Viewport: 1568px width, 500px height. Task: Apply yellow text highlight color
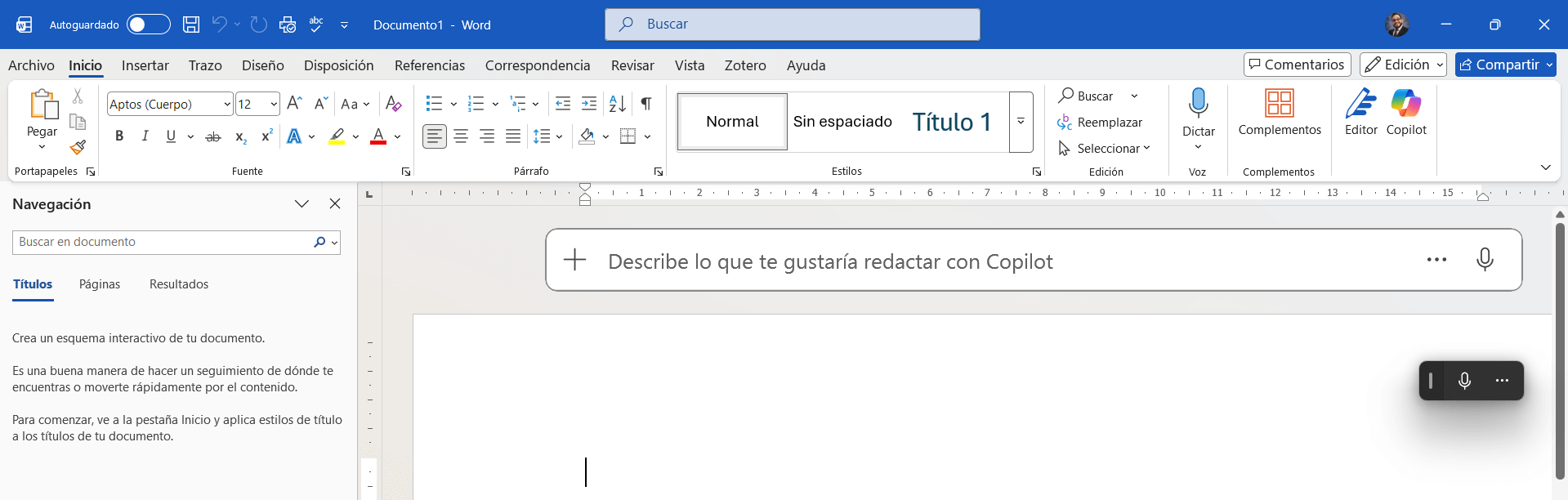337,136
